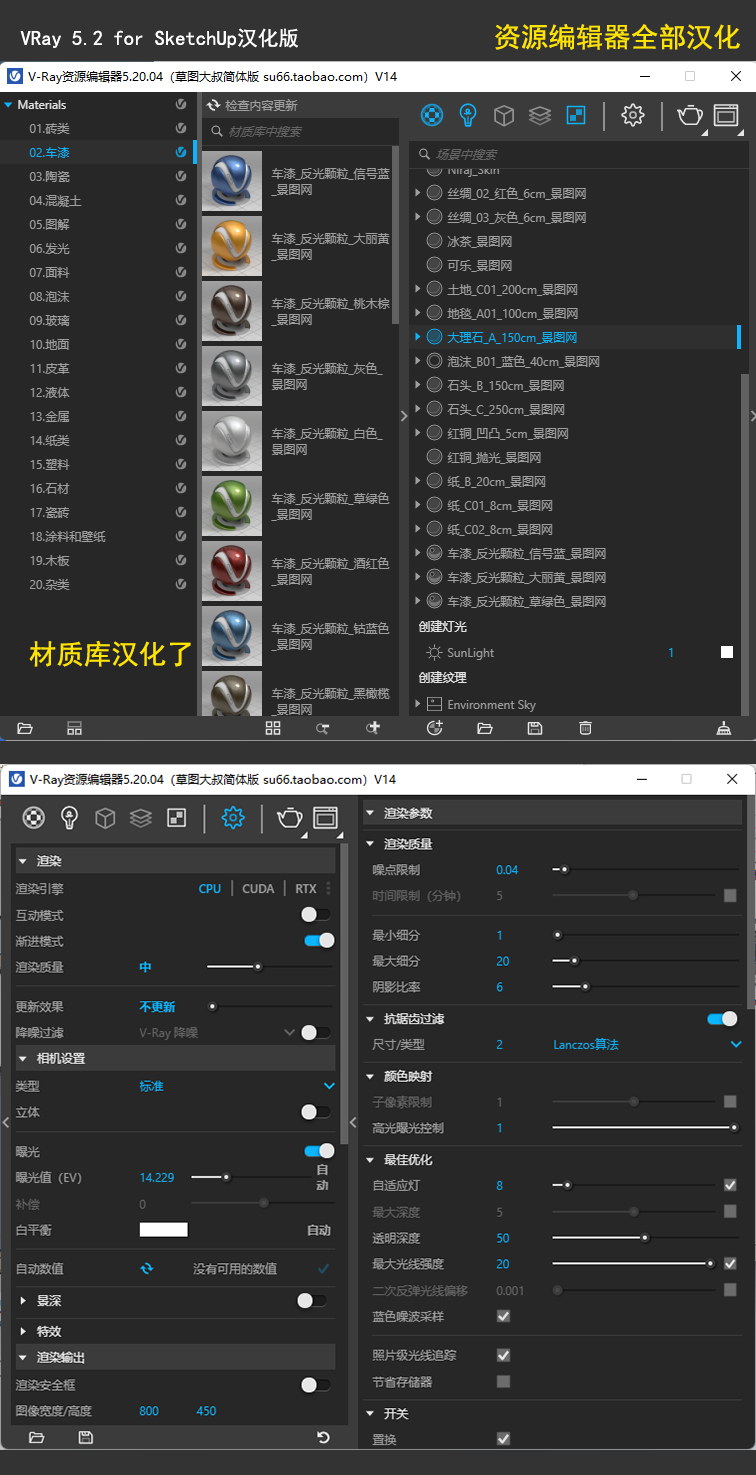Click the 白平衡 white color swatch
This screenshot has width=756, height=1475.
point(163,1230)
